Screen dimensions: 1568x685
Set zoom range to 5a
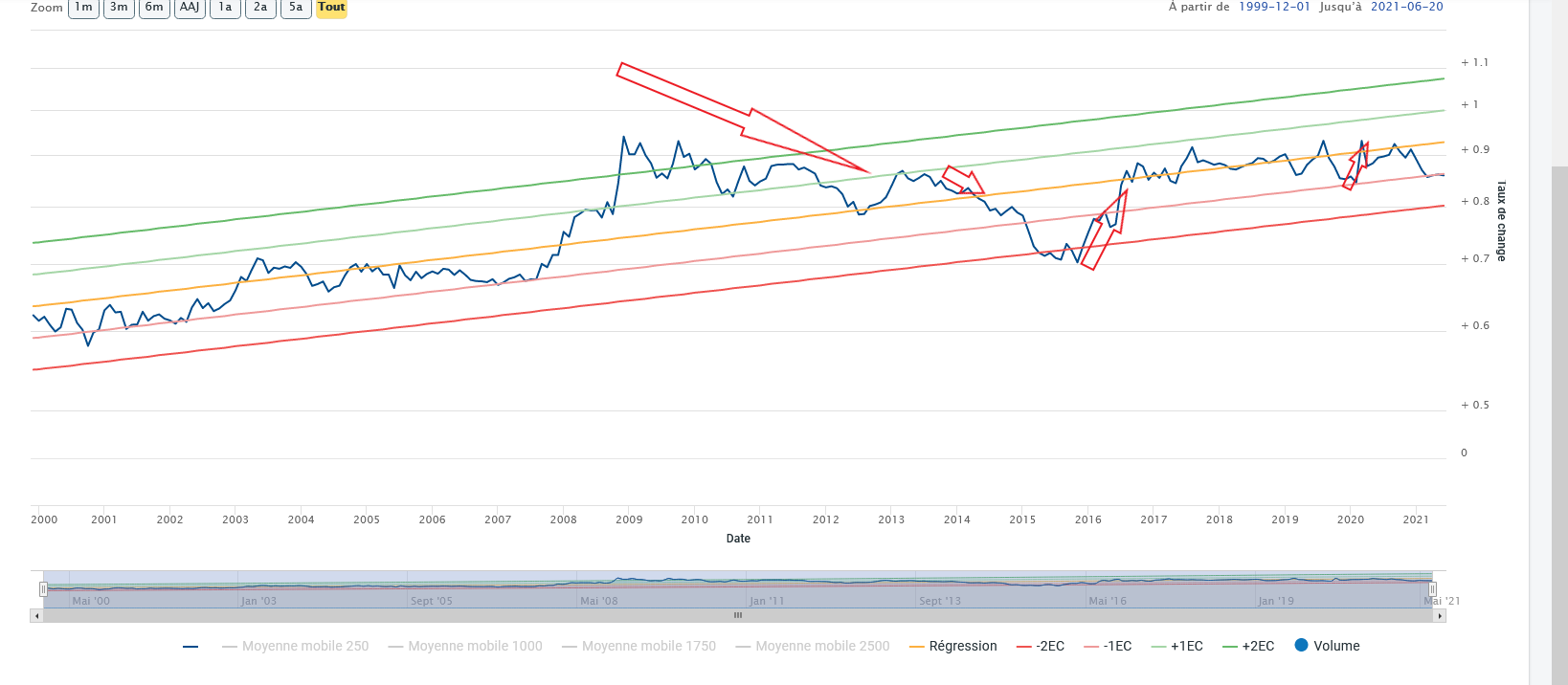pos(296,8)
